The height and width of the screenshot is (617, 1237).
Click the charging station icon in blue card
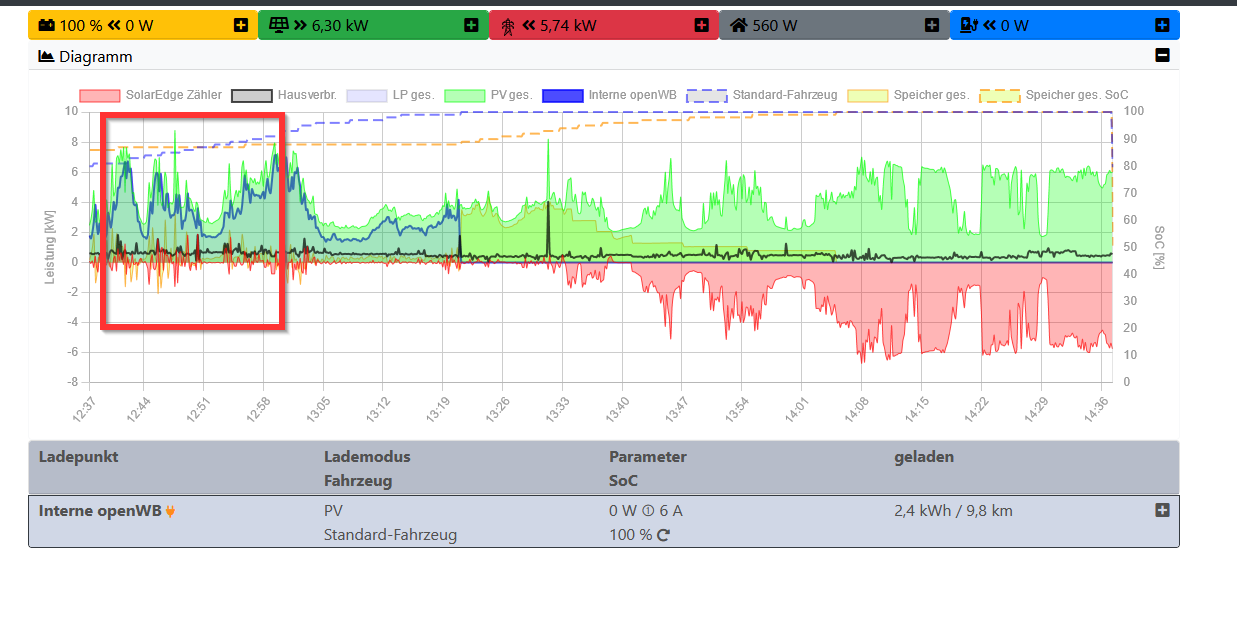pos(968,25)
